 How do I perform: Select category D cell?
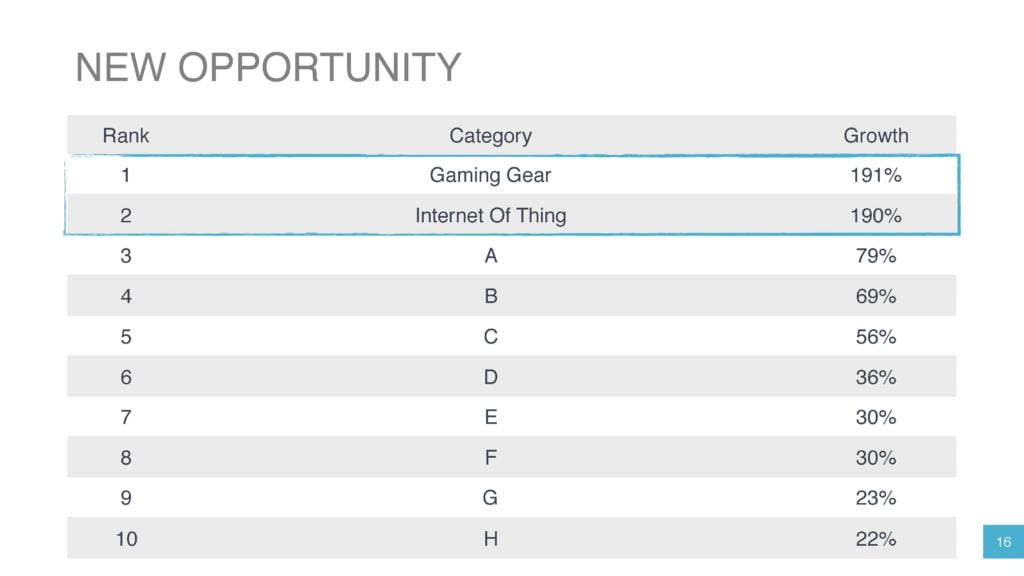[x=490, y=377]
